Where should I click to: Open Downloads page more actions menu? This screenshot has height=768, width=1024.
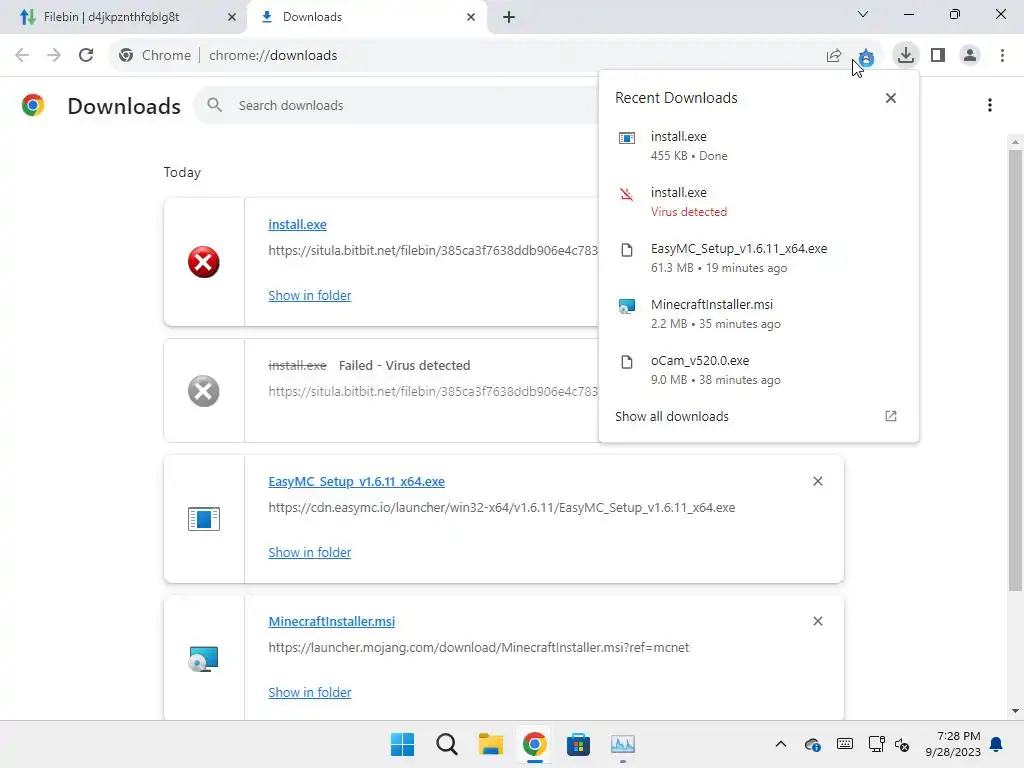pyautogui.click(x=990, y=105)
